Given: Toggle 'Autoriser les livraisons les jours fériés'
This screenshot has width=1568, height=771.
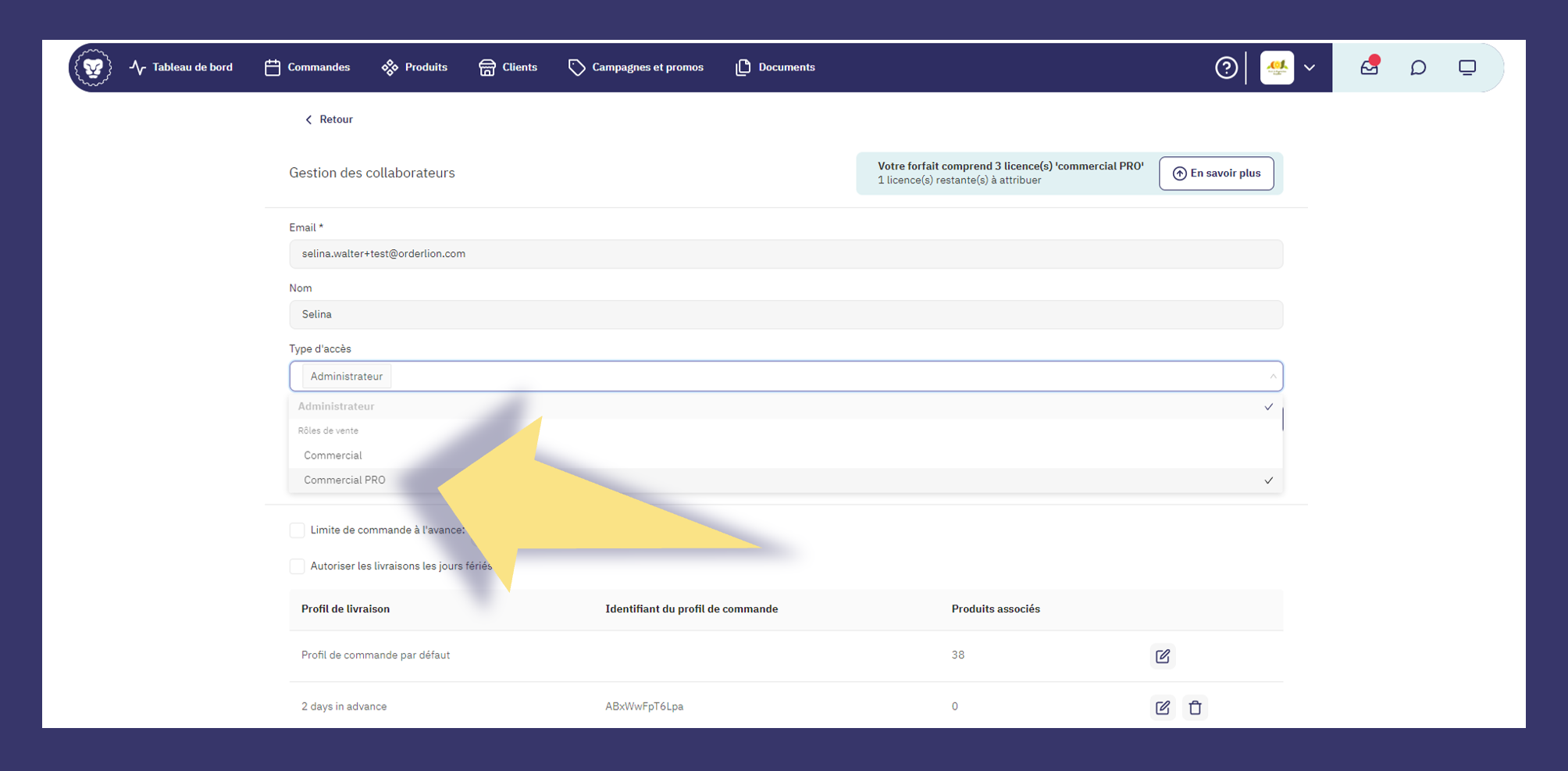Looking at the screenshot, I should [x=297, y=566].
